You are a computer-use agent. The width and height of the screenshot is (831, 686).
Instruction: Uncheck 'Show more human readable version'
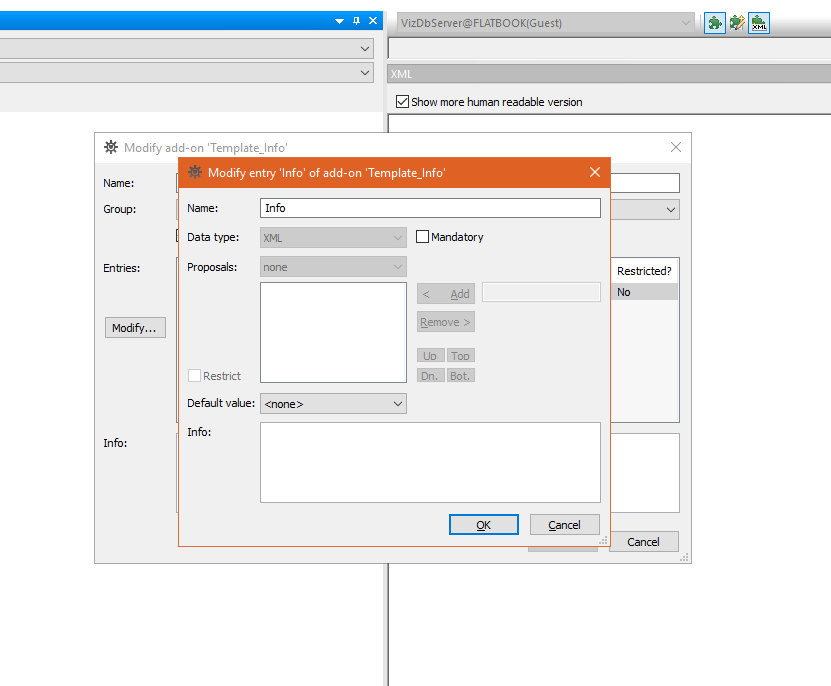click(402, 102)
